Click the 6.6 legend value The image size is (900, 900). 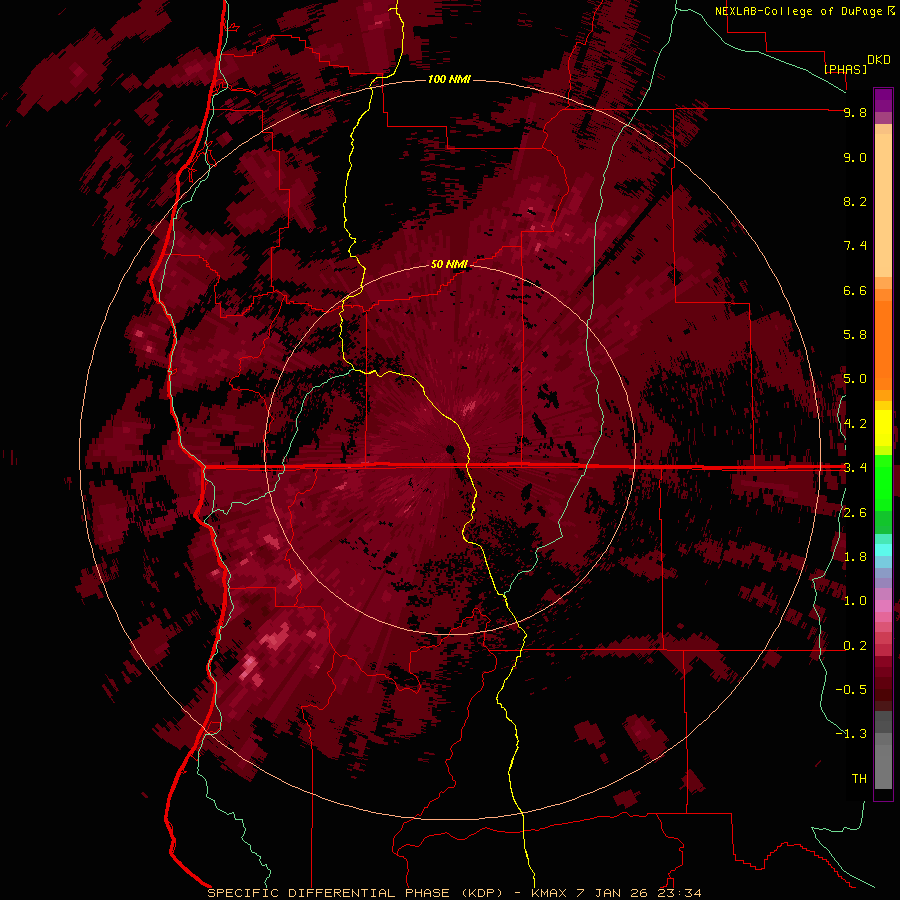(x=855, y=290)
